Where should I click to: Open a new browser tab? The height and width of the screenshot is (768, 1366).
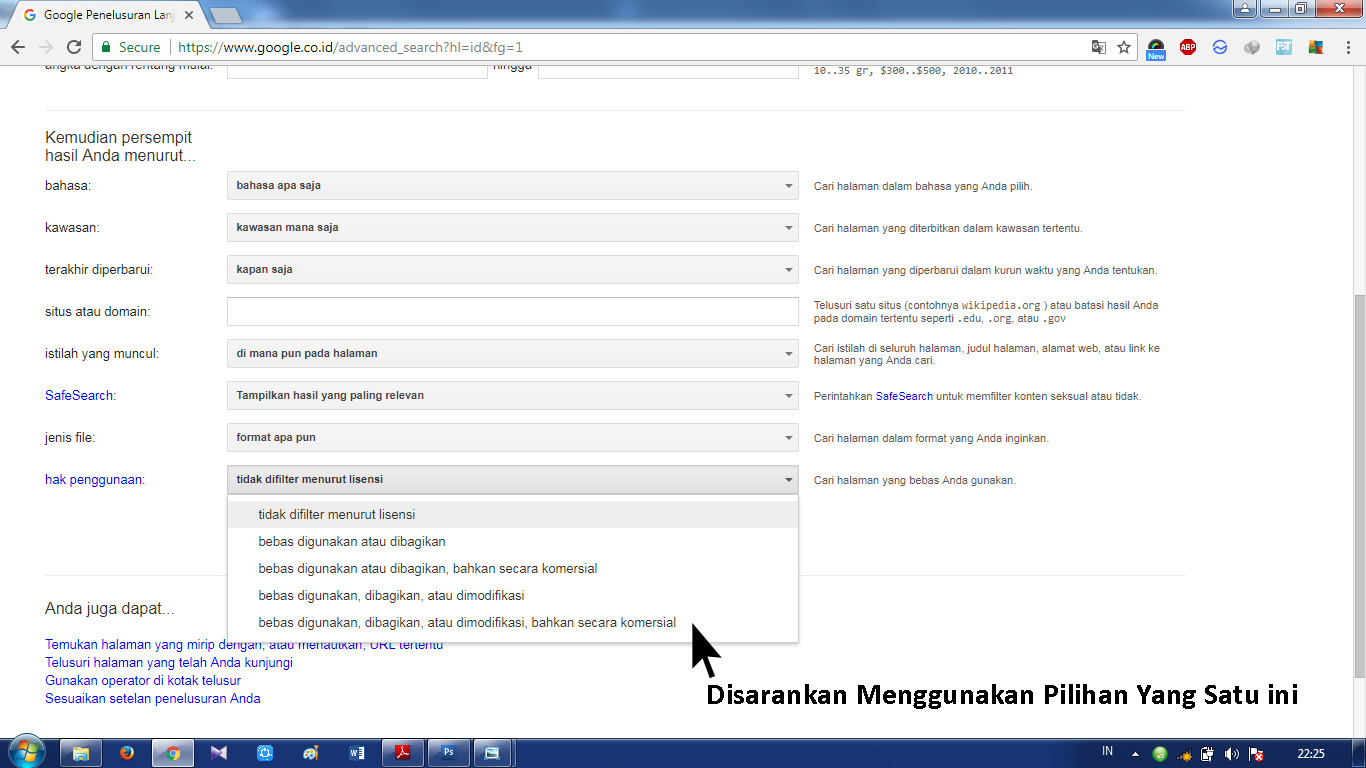pos(226,15)
